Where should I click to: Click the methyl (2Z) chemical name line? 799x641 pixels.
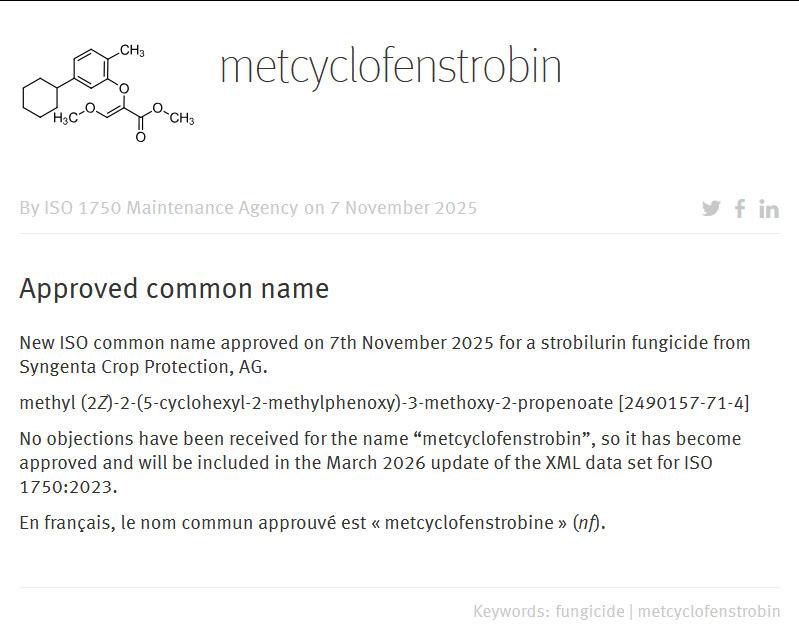coord(315,403)
